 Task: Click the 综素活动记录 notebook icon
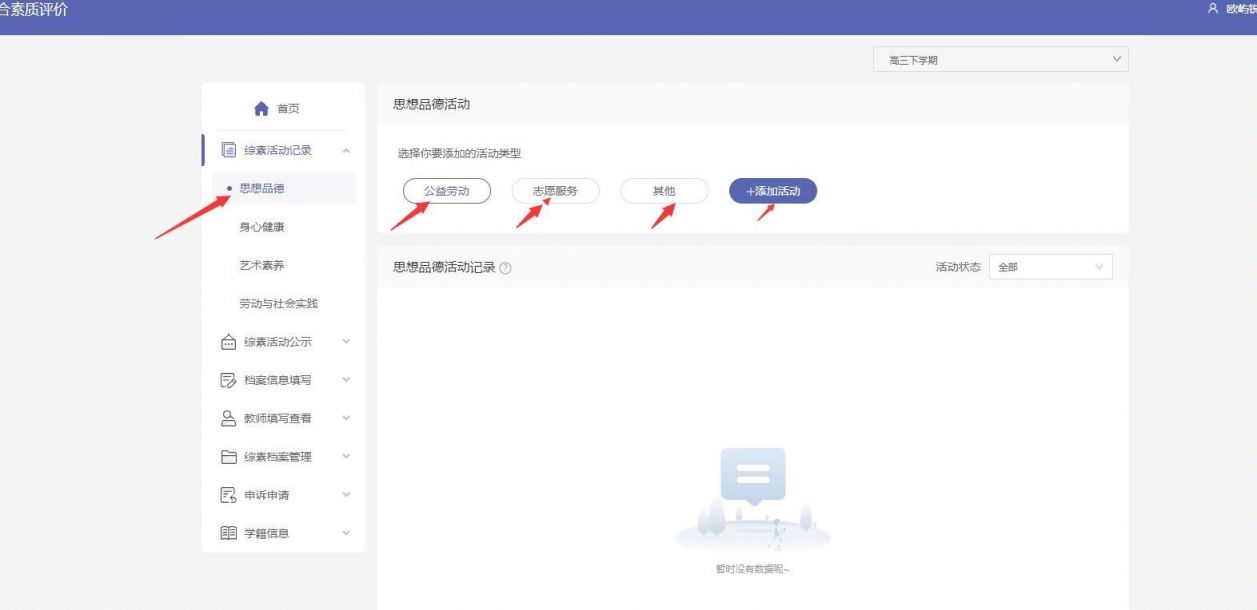coord(227,148)
